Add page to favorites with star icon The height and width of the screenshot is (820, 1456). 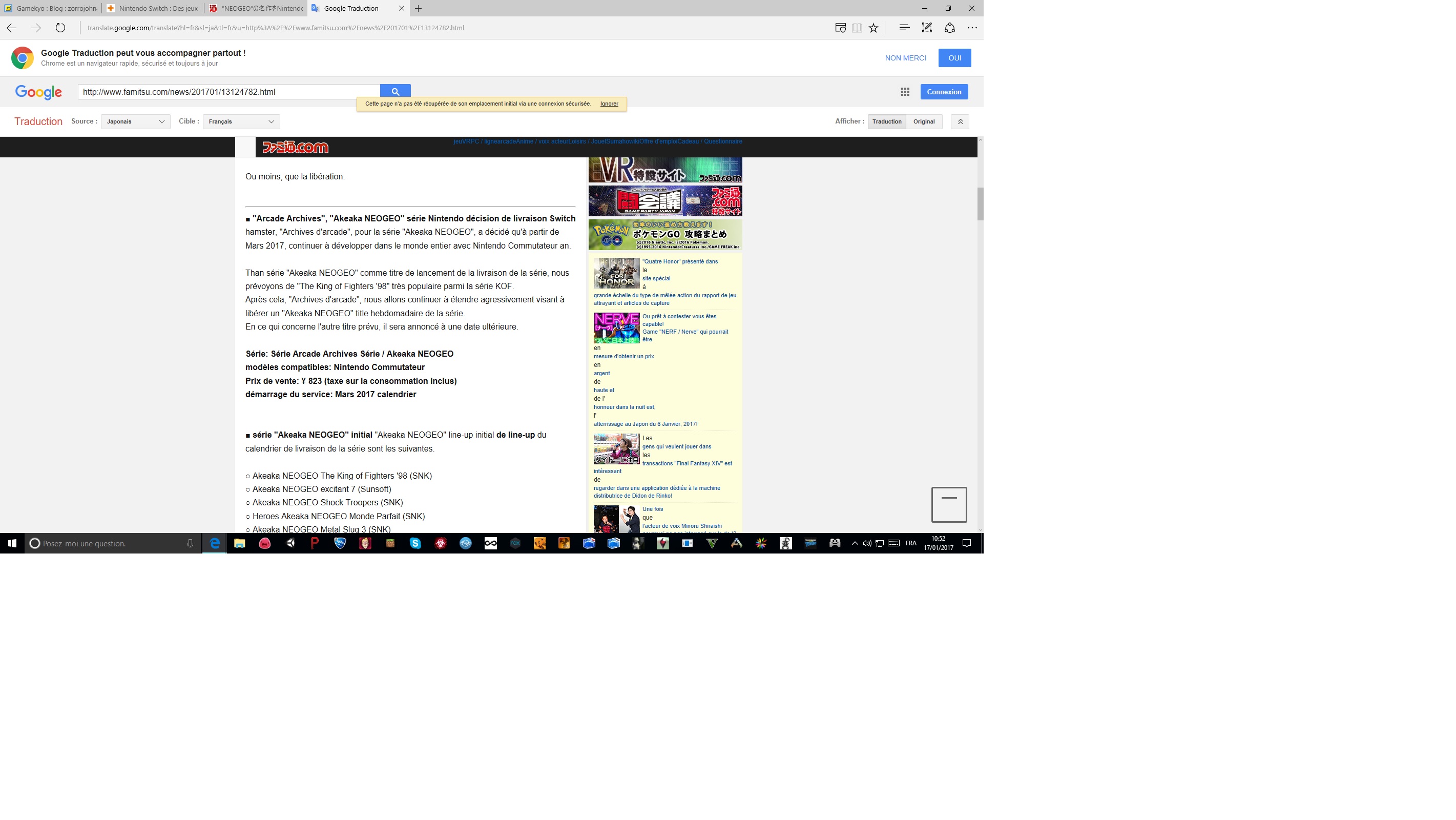pos(874,28)
